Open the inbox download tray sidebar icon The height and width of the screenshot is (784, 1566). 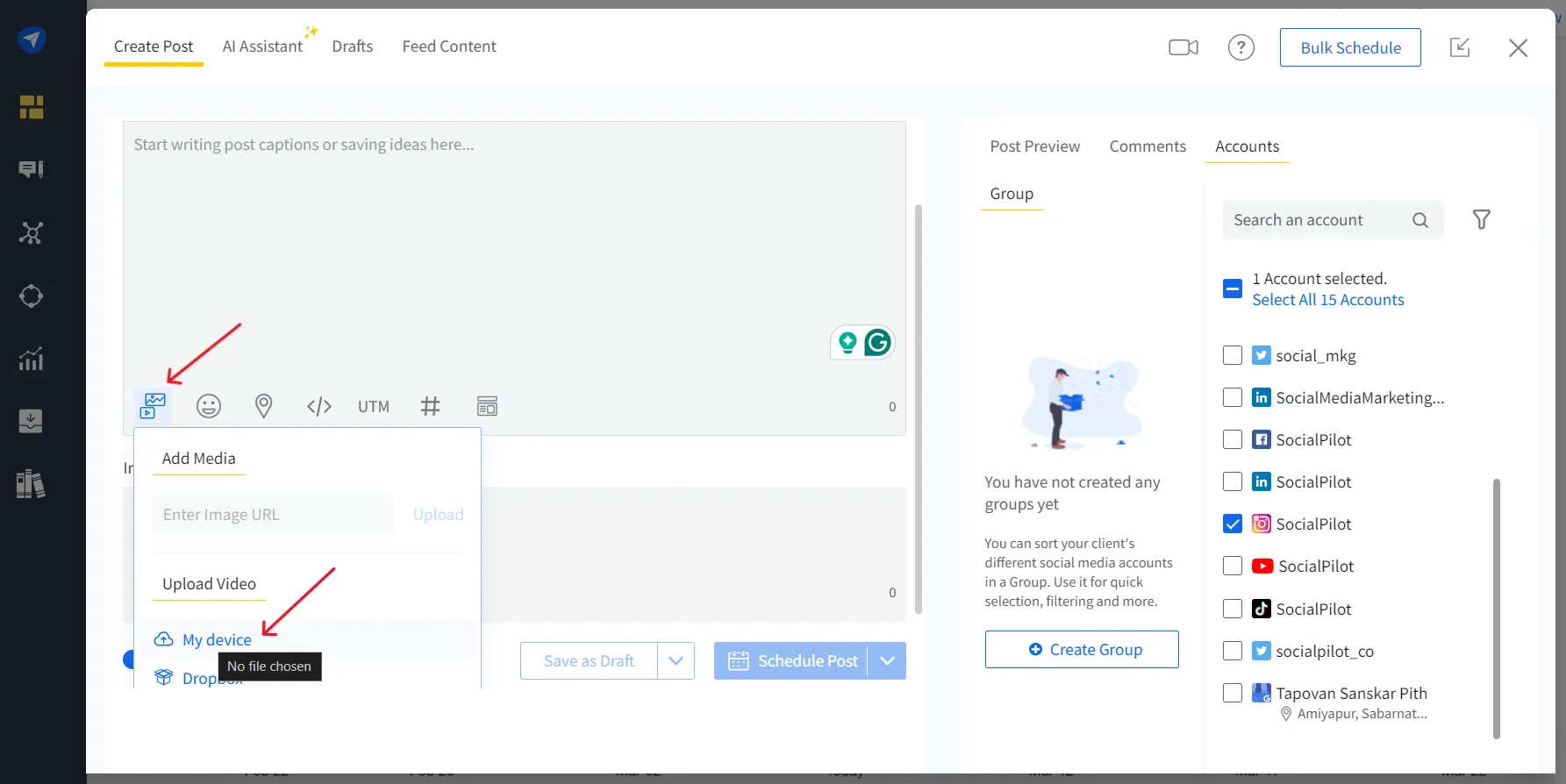coord(32,421)
